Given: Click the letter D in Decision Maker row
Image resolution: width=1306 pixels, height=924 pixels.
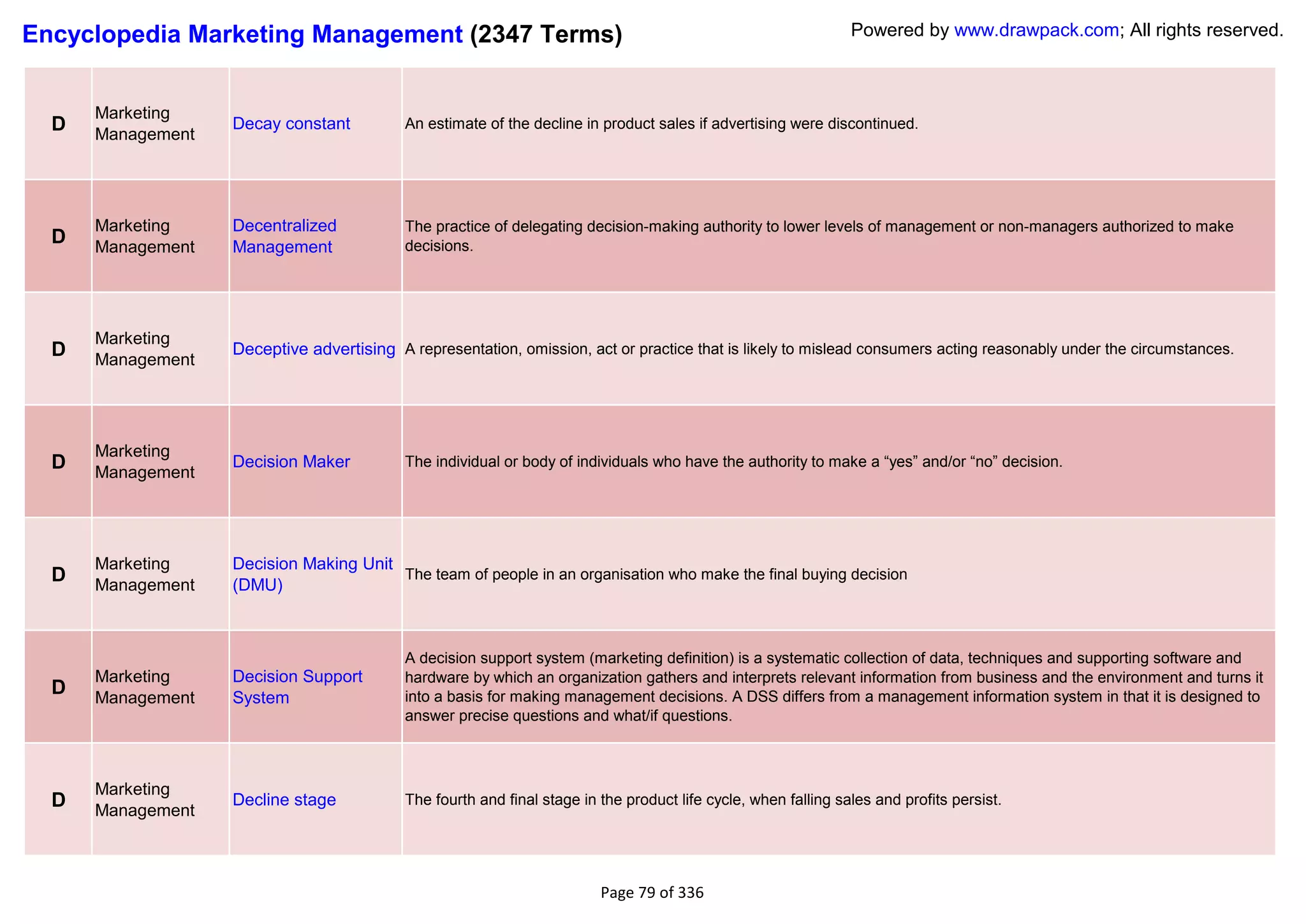Looking at the screenshot, I should [58, 462].
